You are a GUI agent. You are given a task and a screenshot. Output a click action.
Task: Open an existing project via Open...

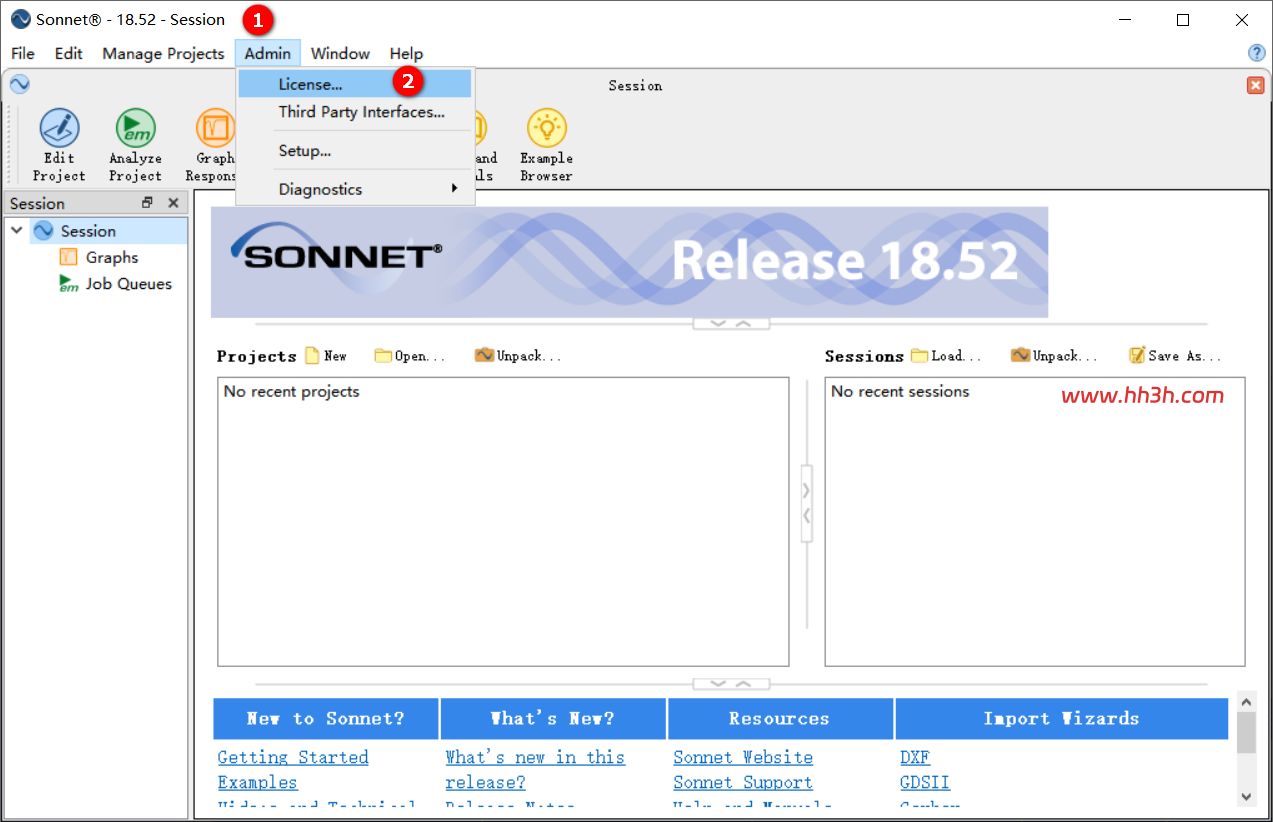[x=410, y=356]
